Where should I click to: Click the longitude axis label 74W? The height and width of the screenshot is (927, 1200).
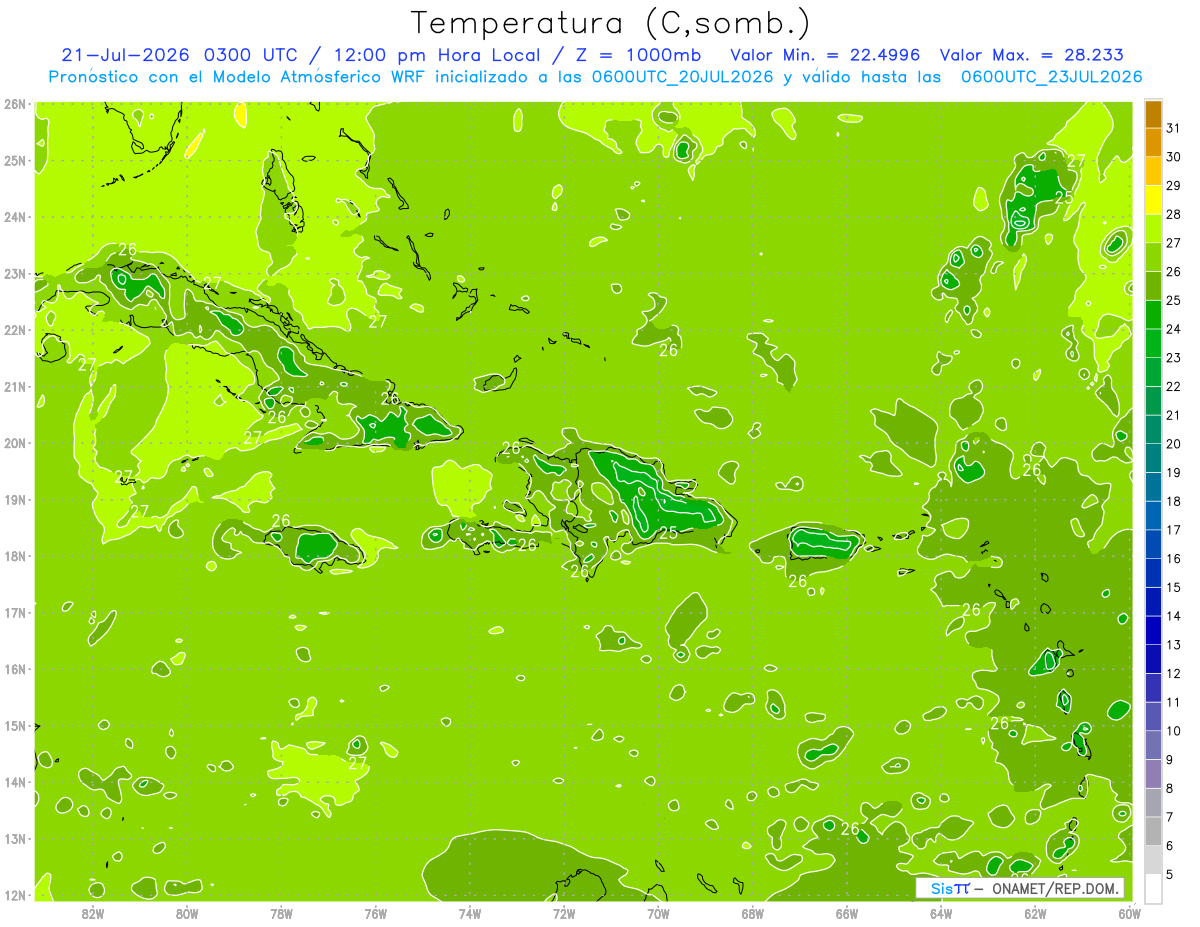point(470,913)
